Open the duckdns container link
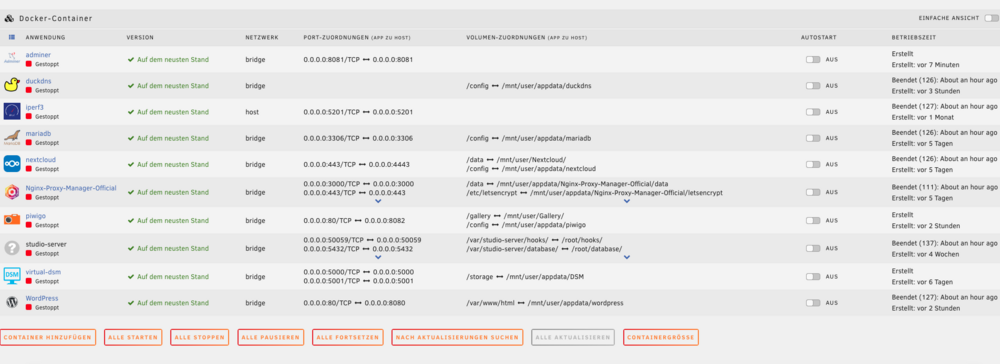 (x=38, y=81)
